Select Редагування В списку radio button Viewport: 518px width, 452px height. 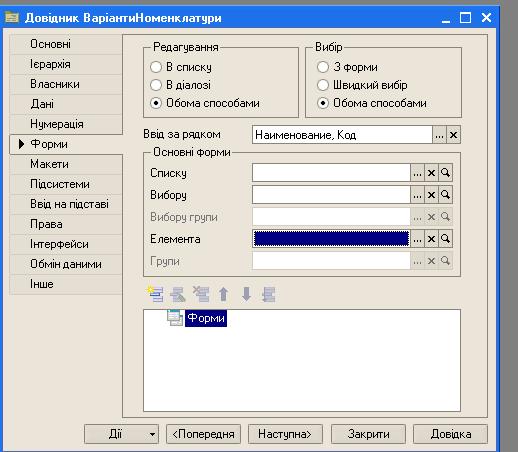pyautogui.click(x=156, y=67)
